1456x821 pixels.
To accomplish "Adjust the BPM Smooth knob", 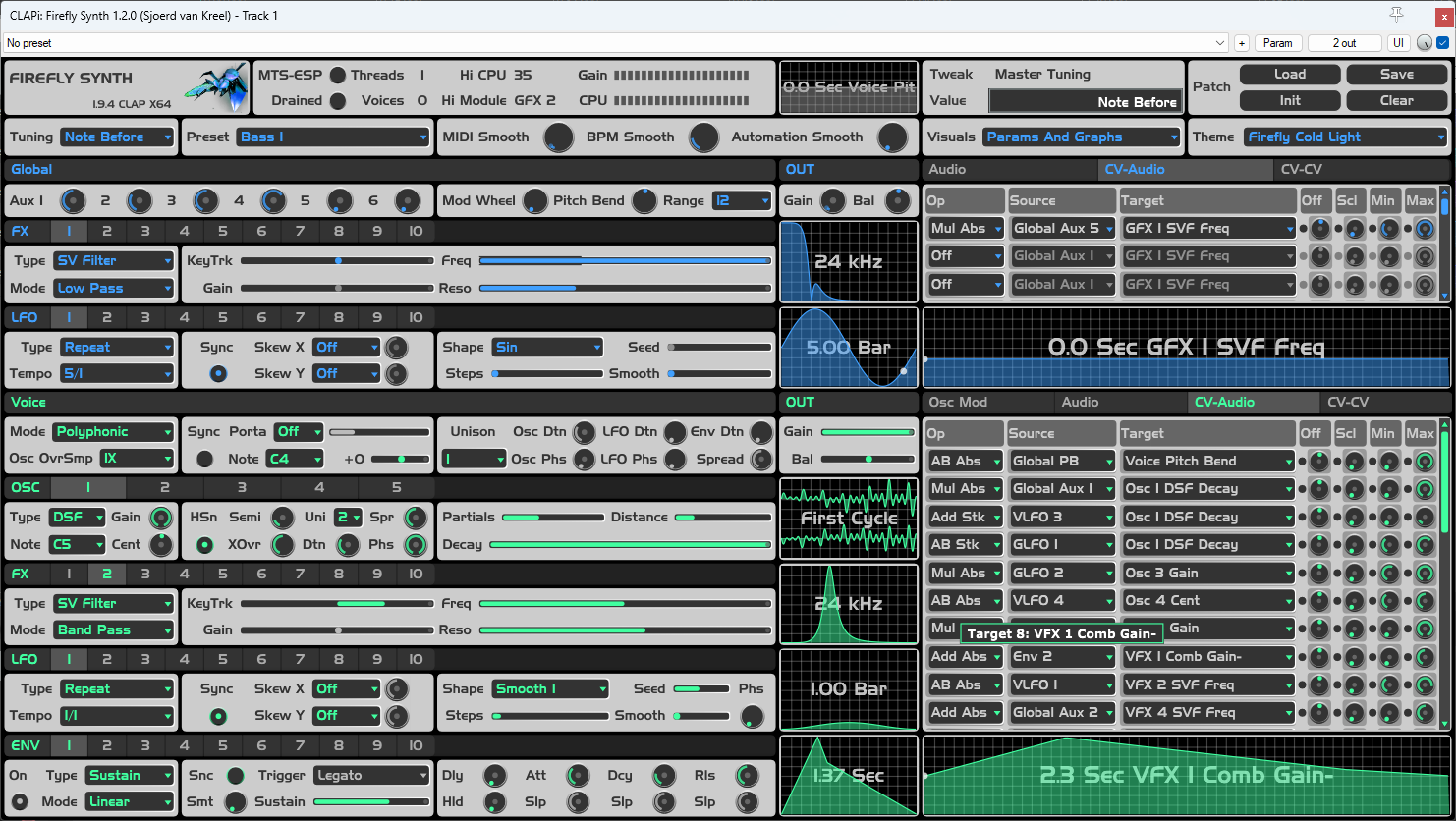I will coord(703,137).
